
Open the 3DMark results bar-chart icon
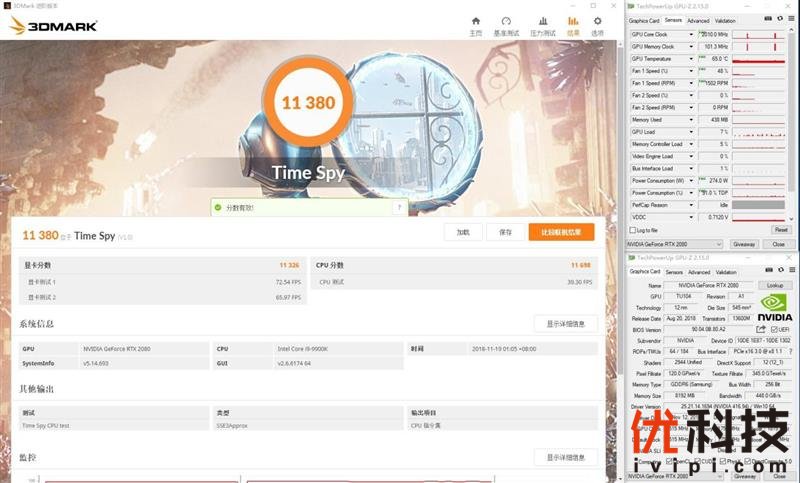coord(573,21)
